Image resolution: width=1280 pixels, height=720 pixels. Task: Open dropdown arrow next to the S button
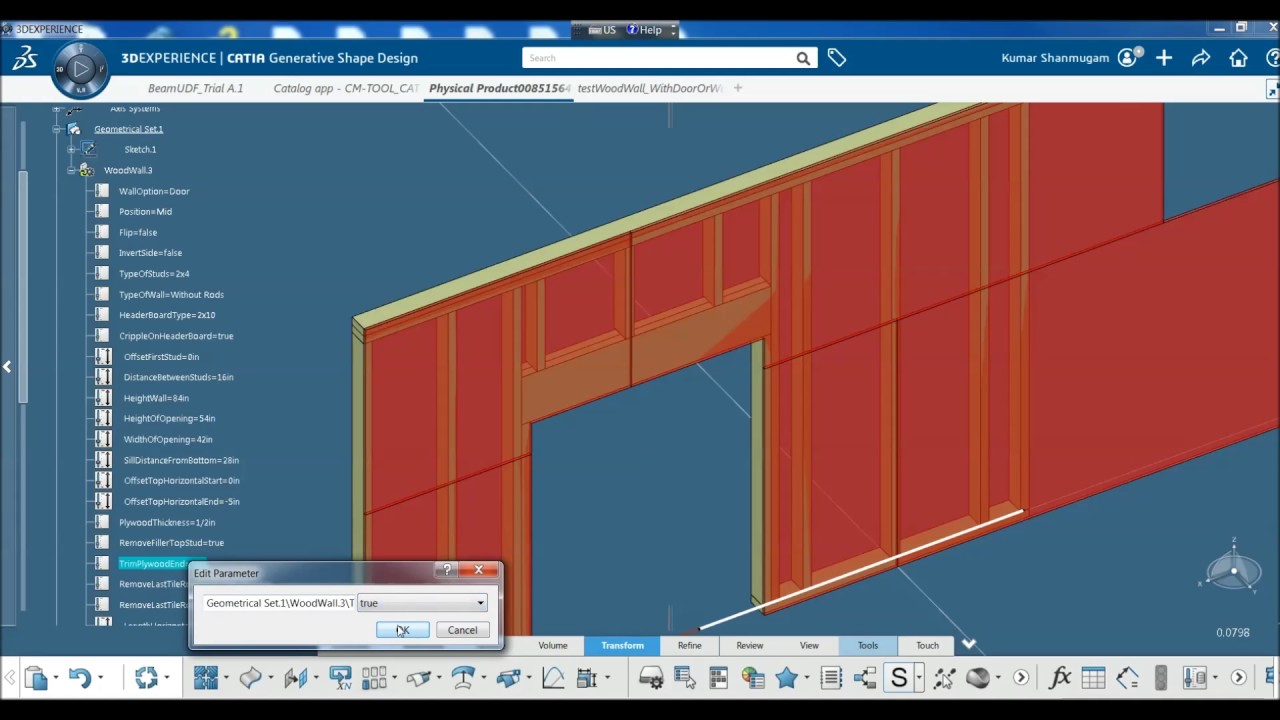(x=919, y=678)
